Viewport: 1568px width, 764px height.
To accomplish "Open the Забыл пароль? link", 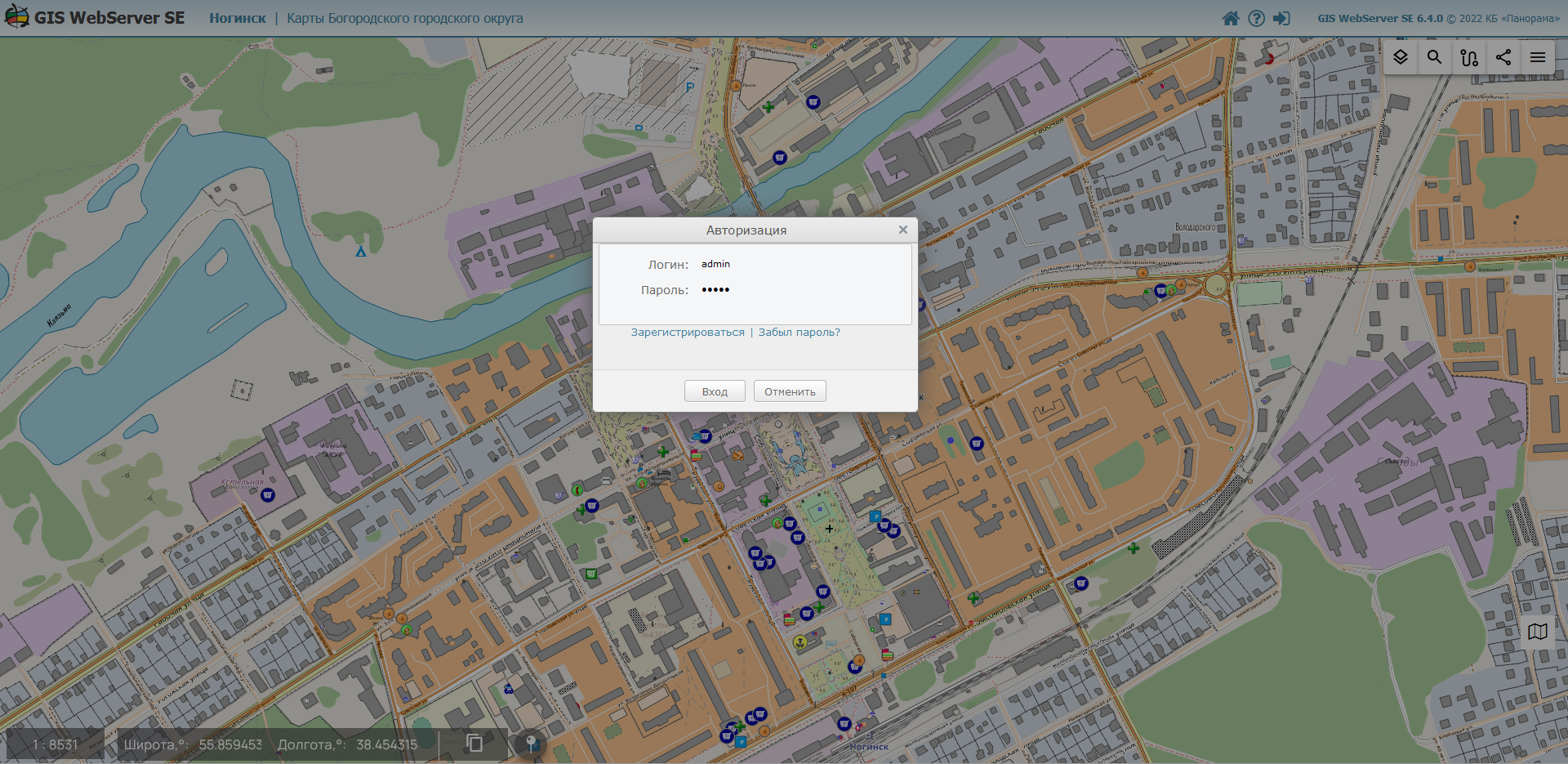I will 799,333.
